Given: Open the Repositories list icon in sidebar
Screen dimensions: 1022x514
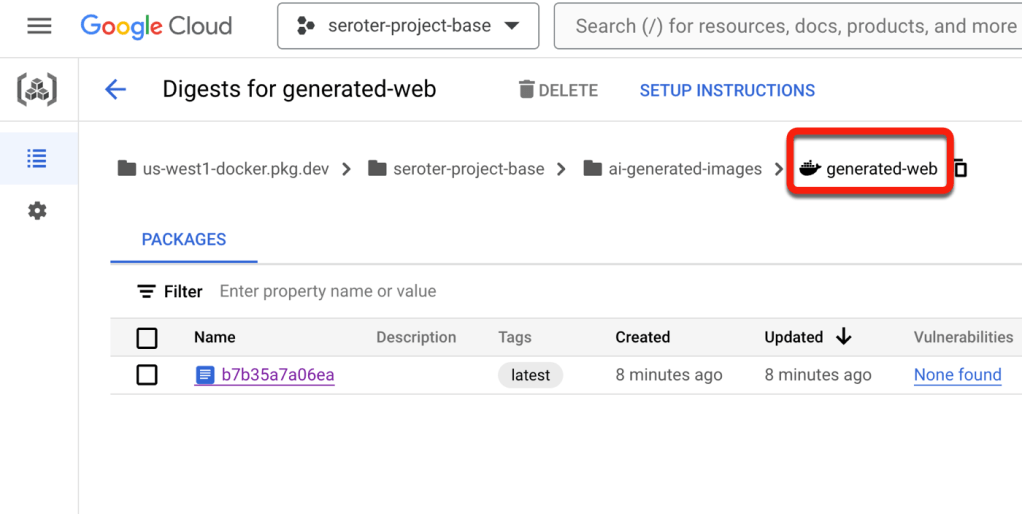Looking at the screenshot, I should coord(37,158).
